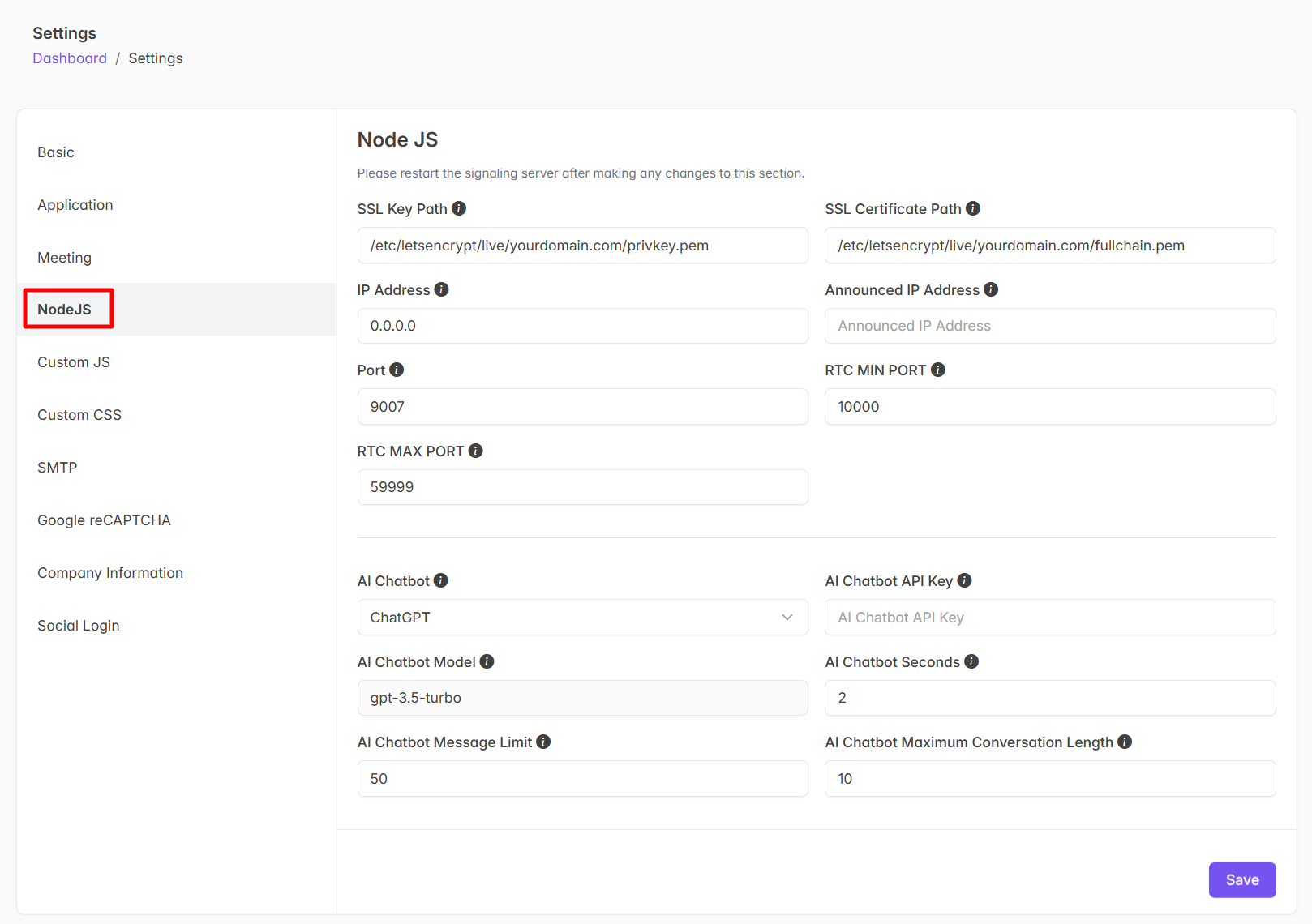Click the SSL Key Path info icon
Screen dimensions: 1312x924
(460, 208)
